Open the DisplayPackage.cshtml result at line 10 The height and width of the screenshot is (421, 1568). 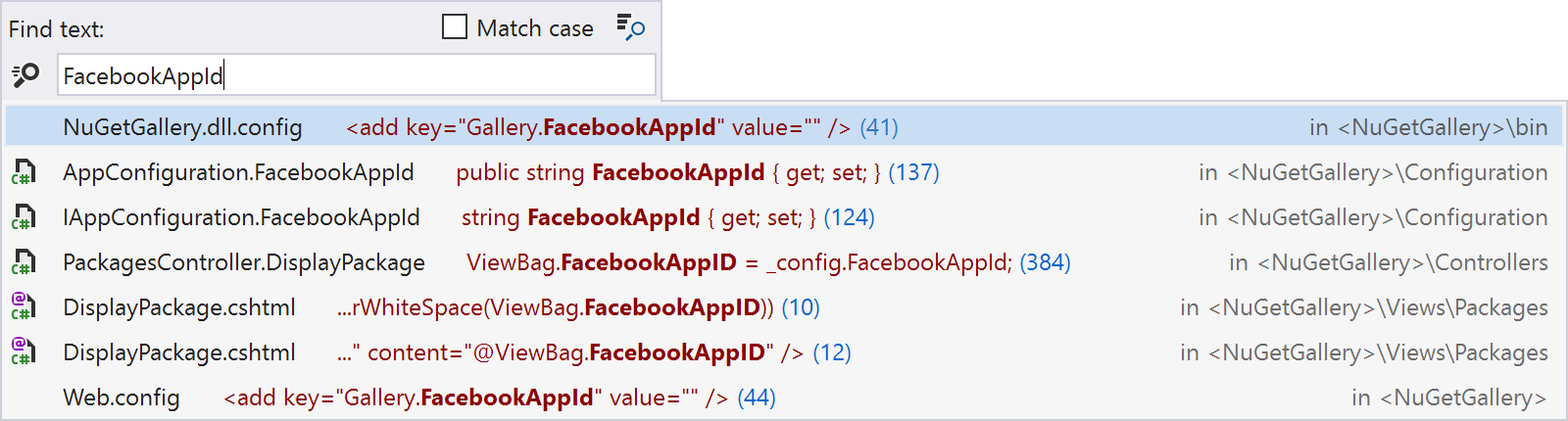(784, 307)
